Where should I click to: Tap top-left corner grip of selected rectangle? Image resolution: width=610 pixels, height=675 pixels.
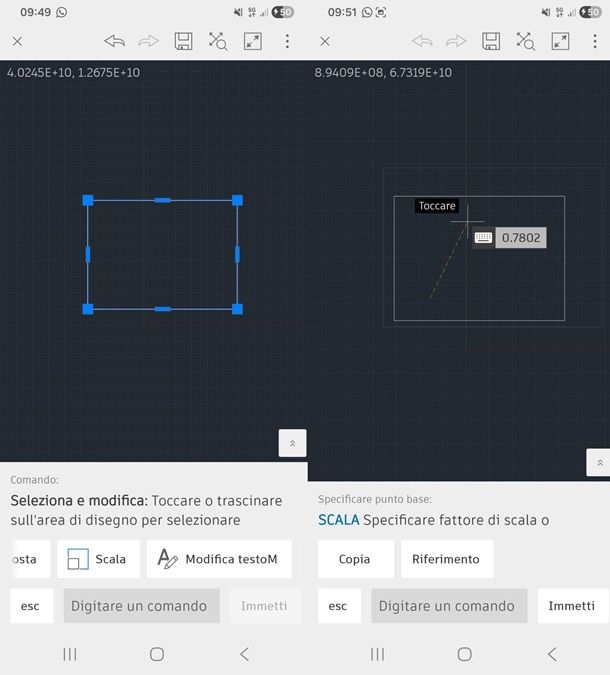point(88,200)
